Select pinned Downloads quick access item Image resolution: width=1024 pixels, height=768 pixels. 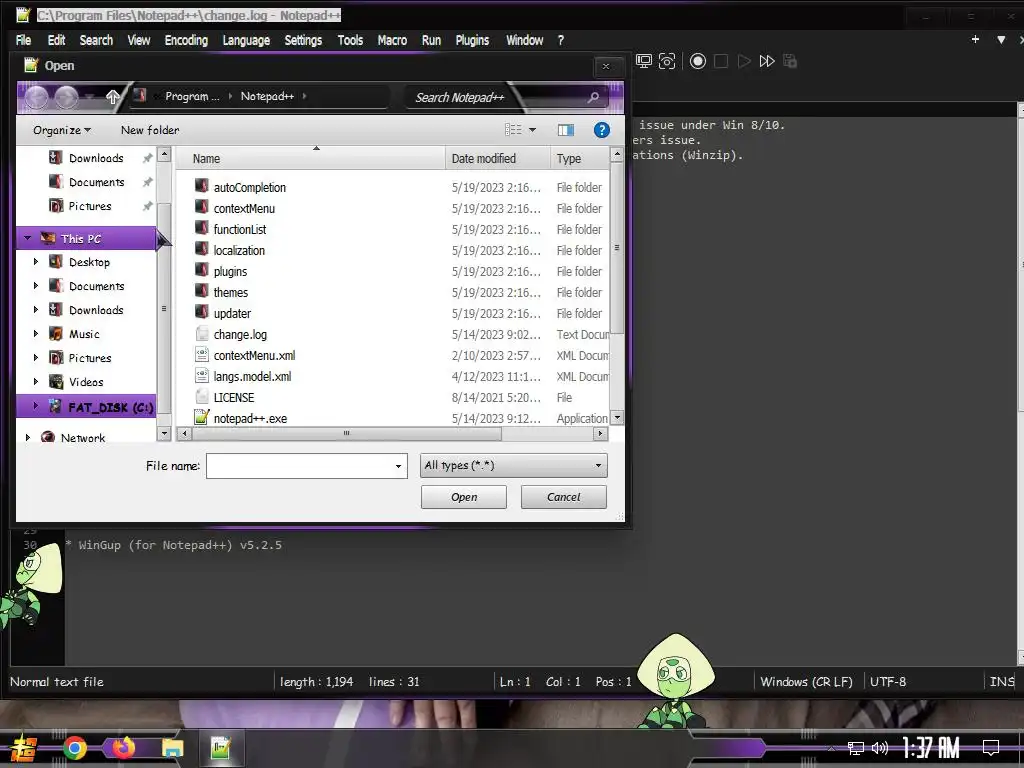[x=95, y=158]
